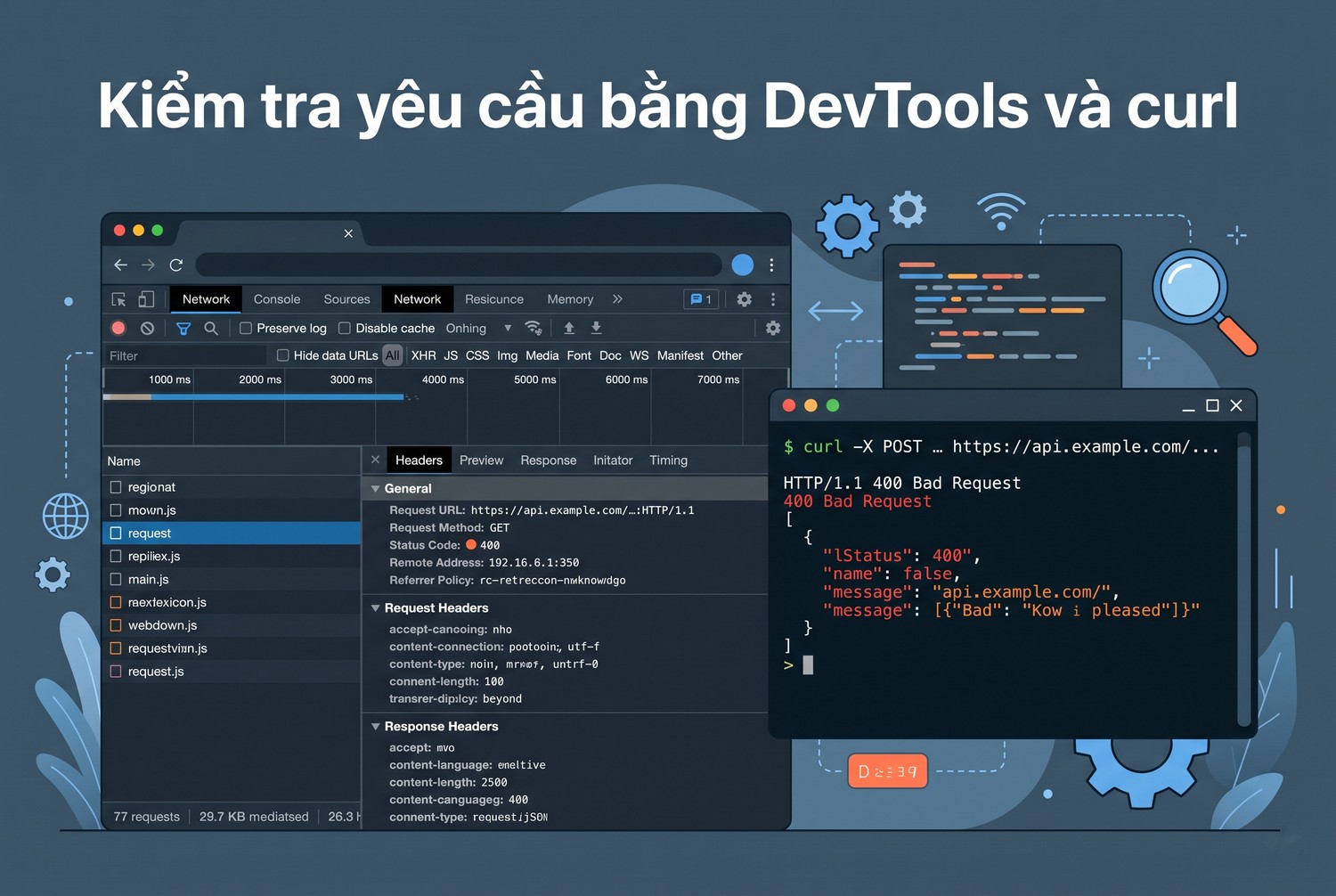Switch to the Sources tab
The width and height of the screenshot is (1336, 896).
(x=346, y=299)
